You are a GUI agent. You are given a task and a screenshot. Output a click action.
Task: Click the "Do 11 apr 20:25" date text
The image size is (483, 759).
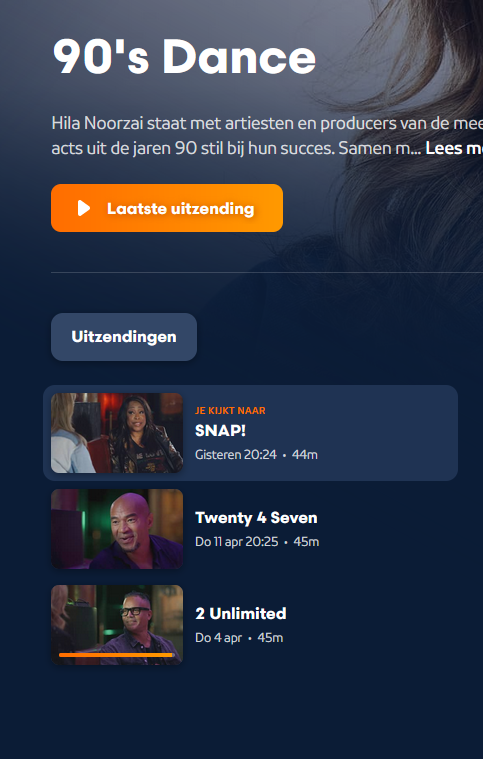click(237, 541)
